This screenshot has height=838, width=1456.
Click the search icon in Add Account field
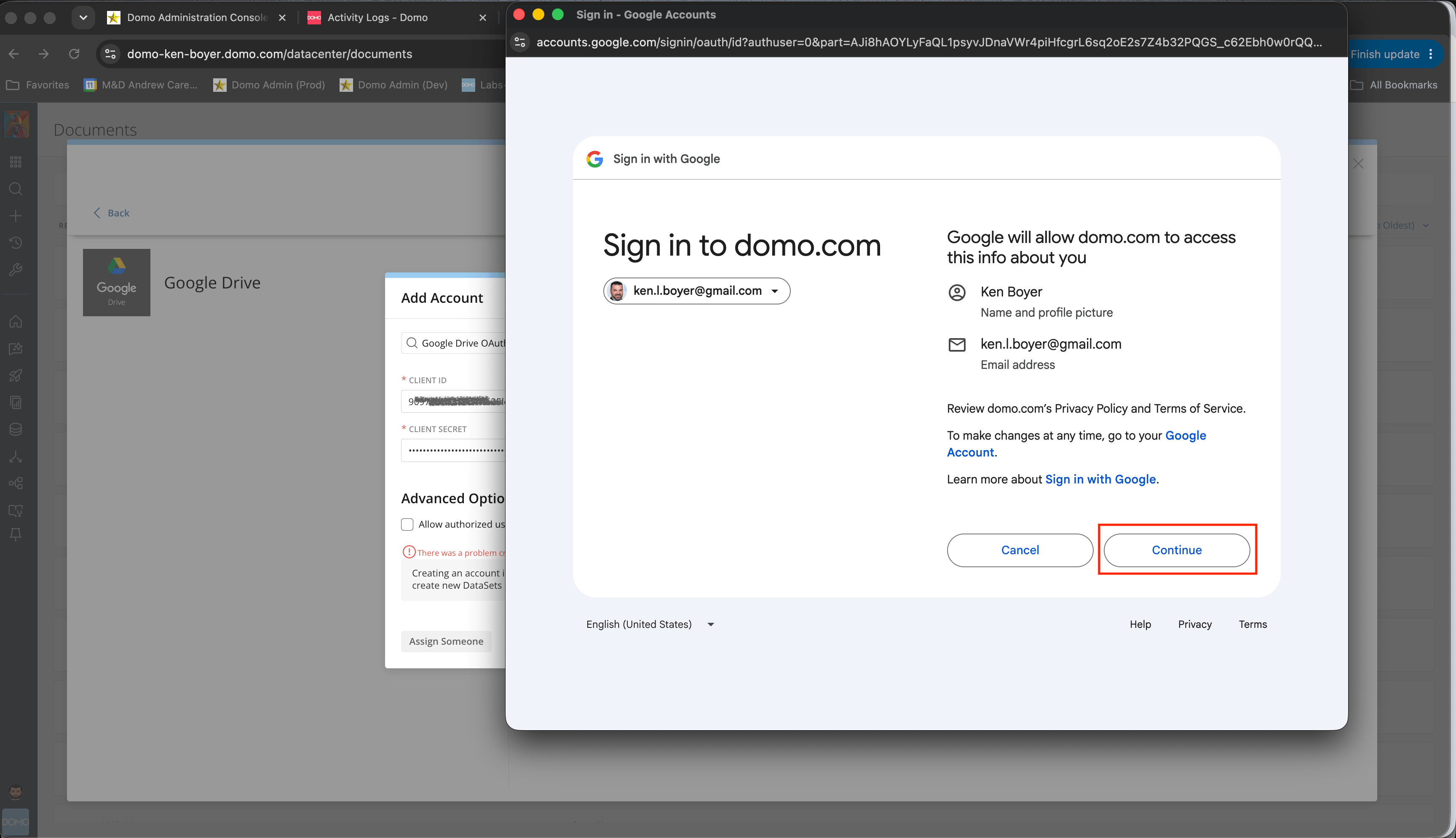pos(412,343)
